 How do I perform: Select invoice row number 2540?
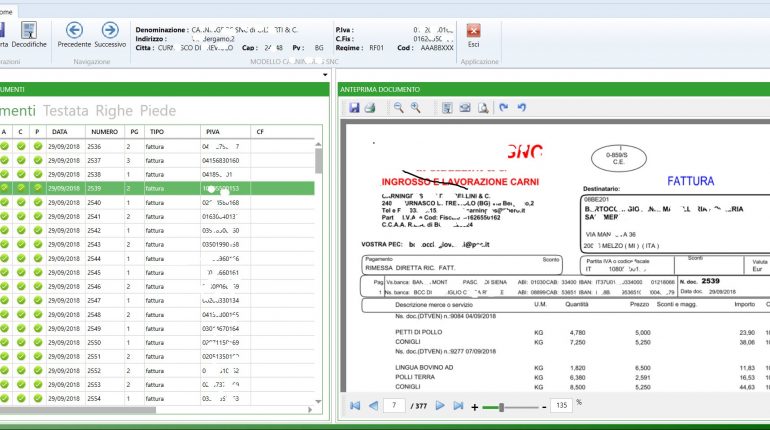[x=157, y=203]
